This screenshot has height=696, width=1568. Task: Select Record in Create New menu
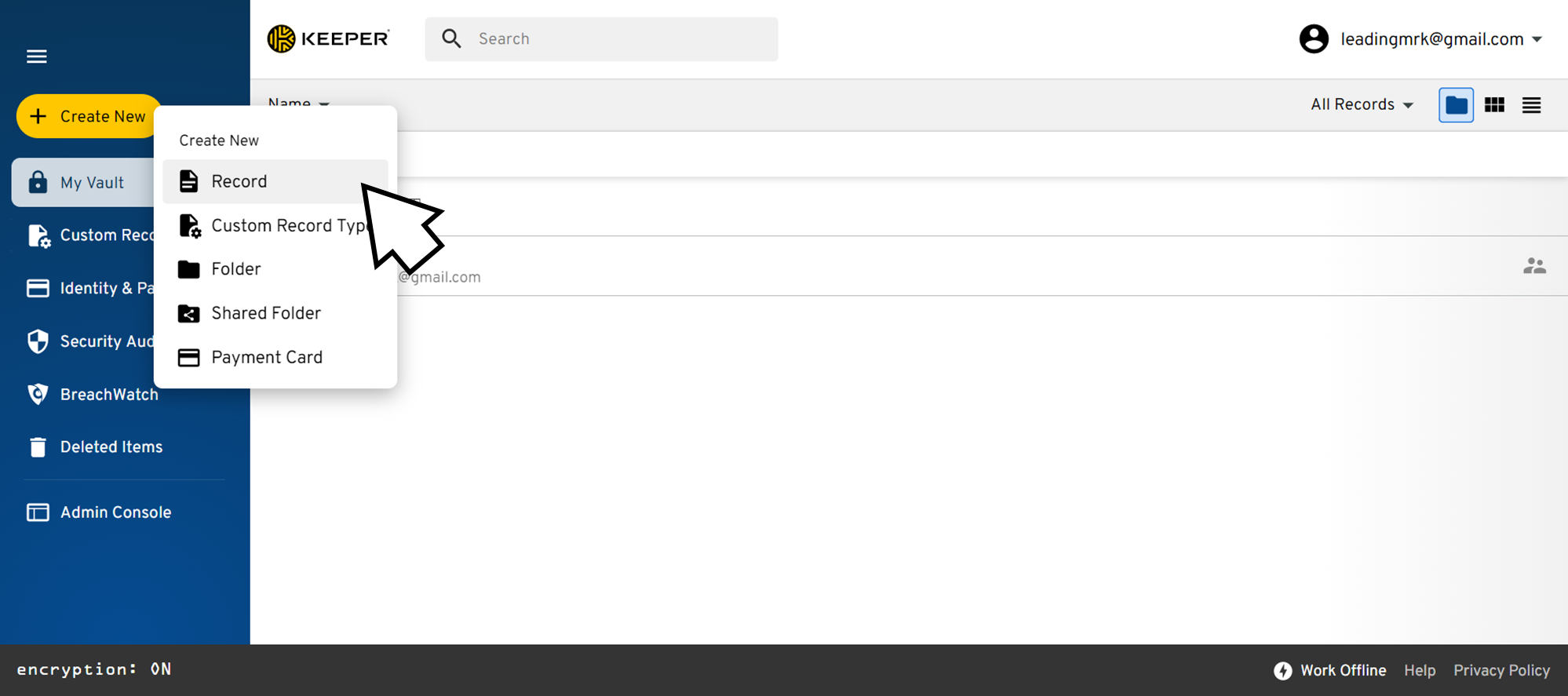[x=275, y=181]
